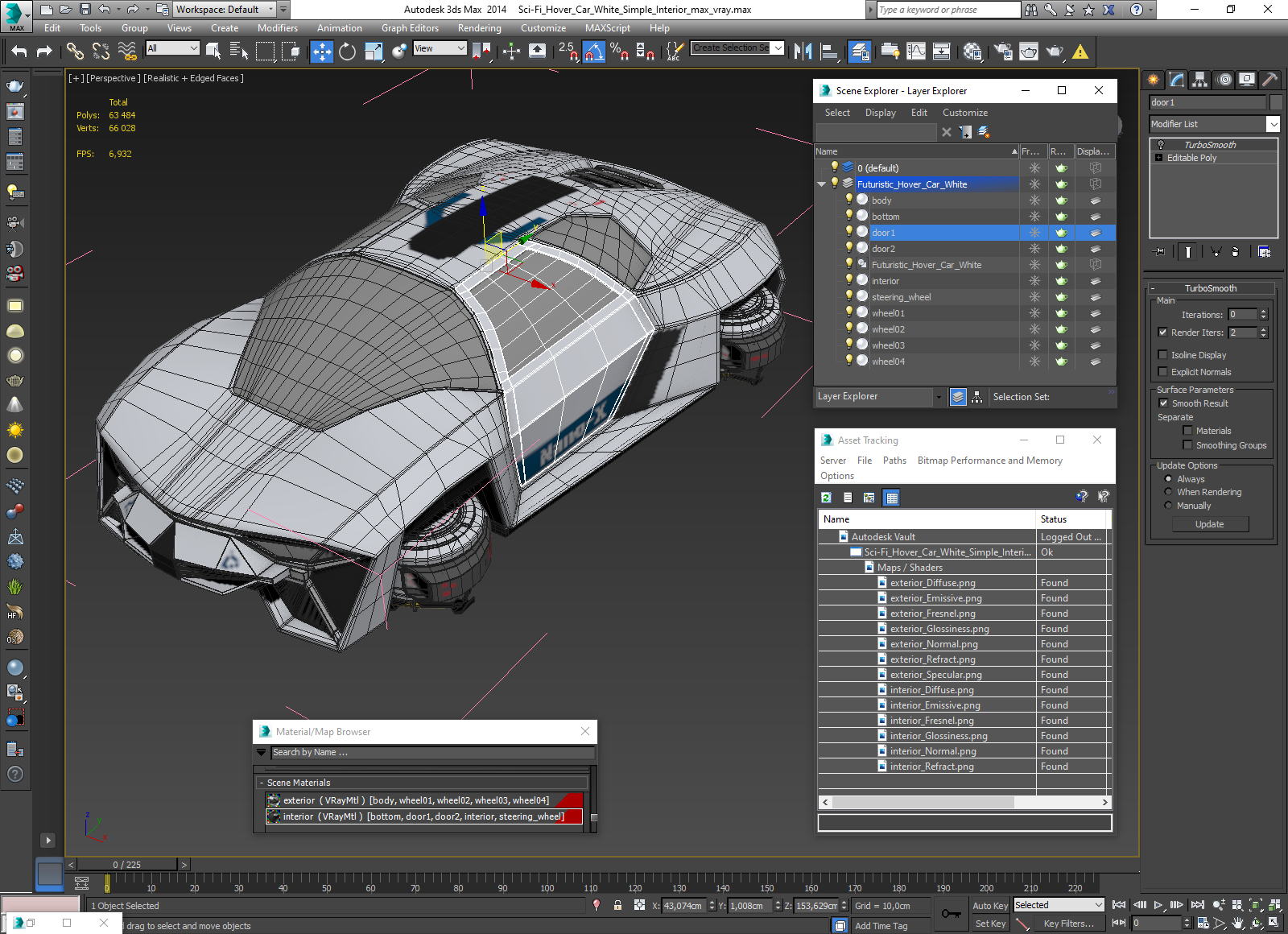Open Paths menu in Asset Tracking
Image resolution: width=1288 pixels, height=934 pixels.
tap(894, 461)
